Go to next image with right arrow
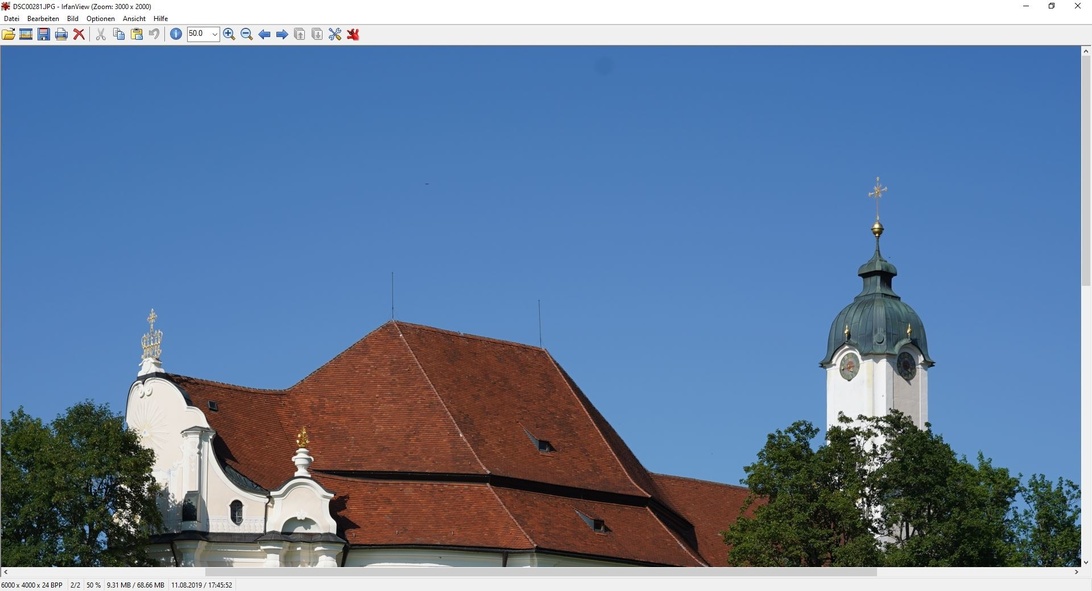The image size is (1092, 591). [x=282, y=34]
